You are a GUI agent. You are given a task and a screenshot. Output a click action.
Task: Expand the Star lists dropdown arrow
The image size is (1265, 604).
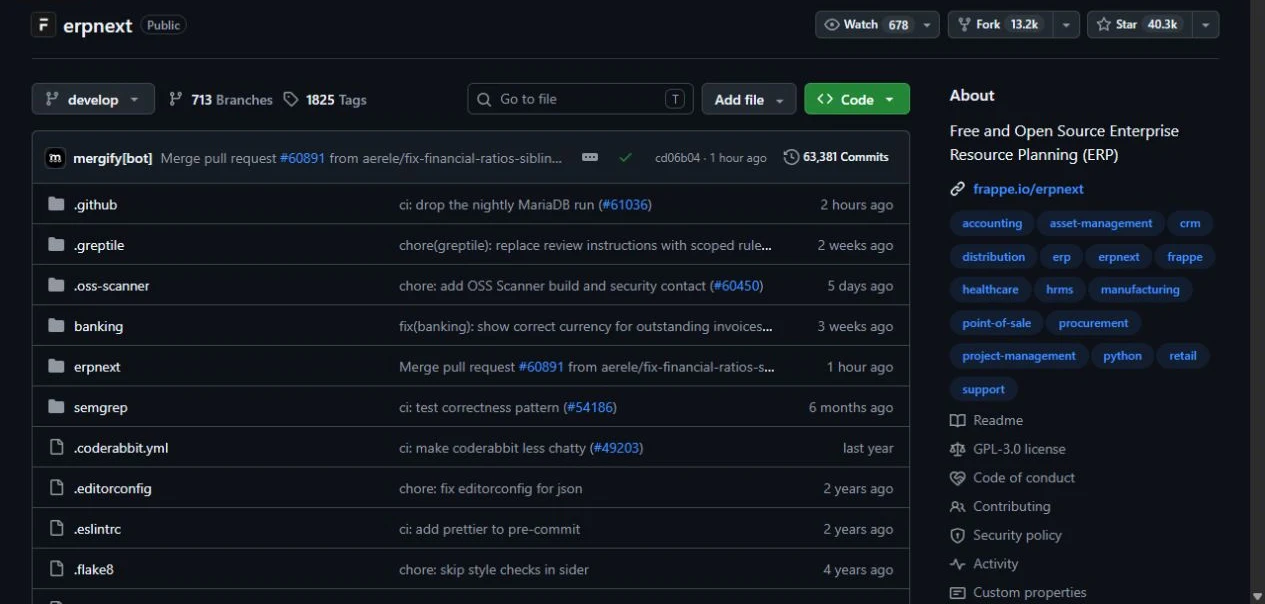pyautogui.click(x=1207, y=25)
